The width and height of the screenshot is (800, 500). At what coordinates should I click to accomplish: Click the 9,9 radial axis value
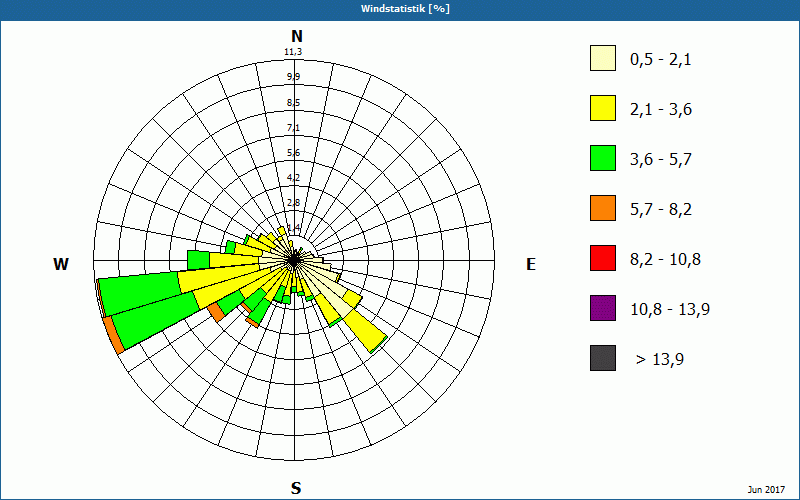[293, 77]
